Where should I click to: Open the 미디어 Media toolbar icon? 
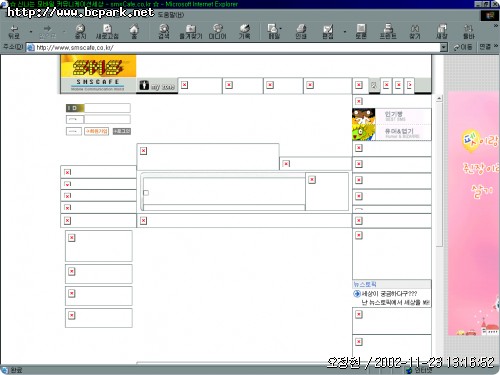[x=218, y=32]
